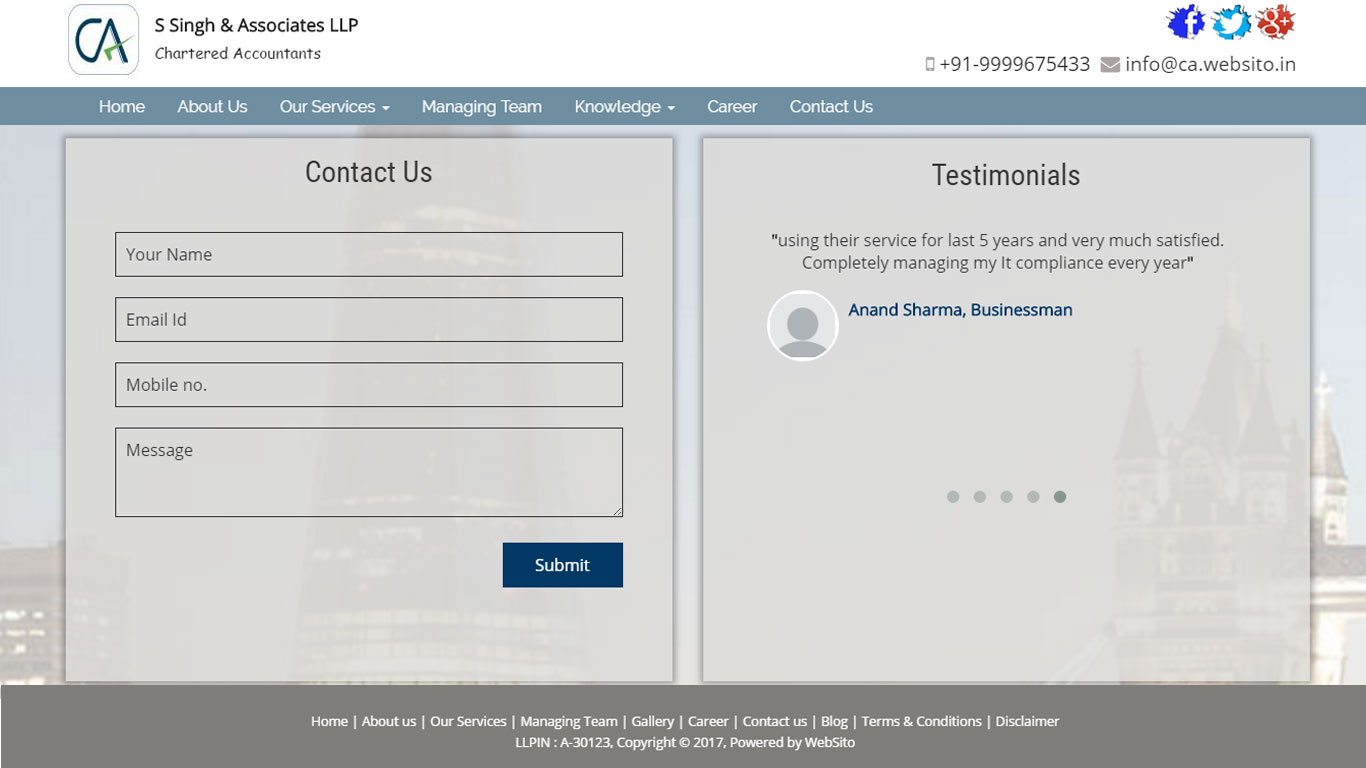
Task: Open the footer Career link
Action: pyautogui.click(x=708, y=721)
